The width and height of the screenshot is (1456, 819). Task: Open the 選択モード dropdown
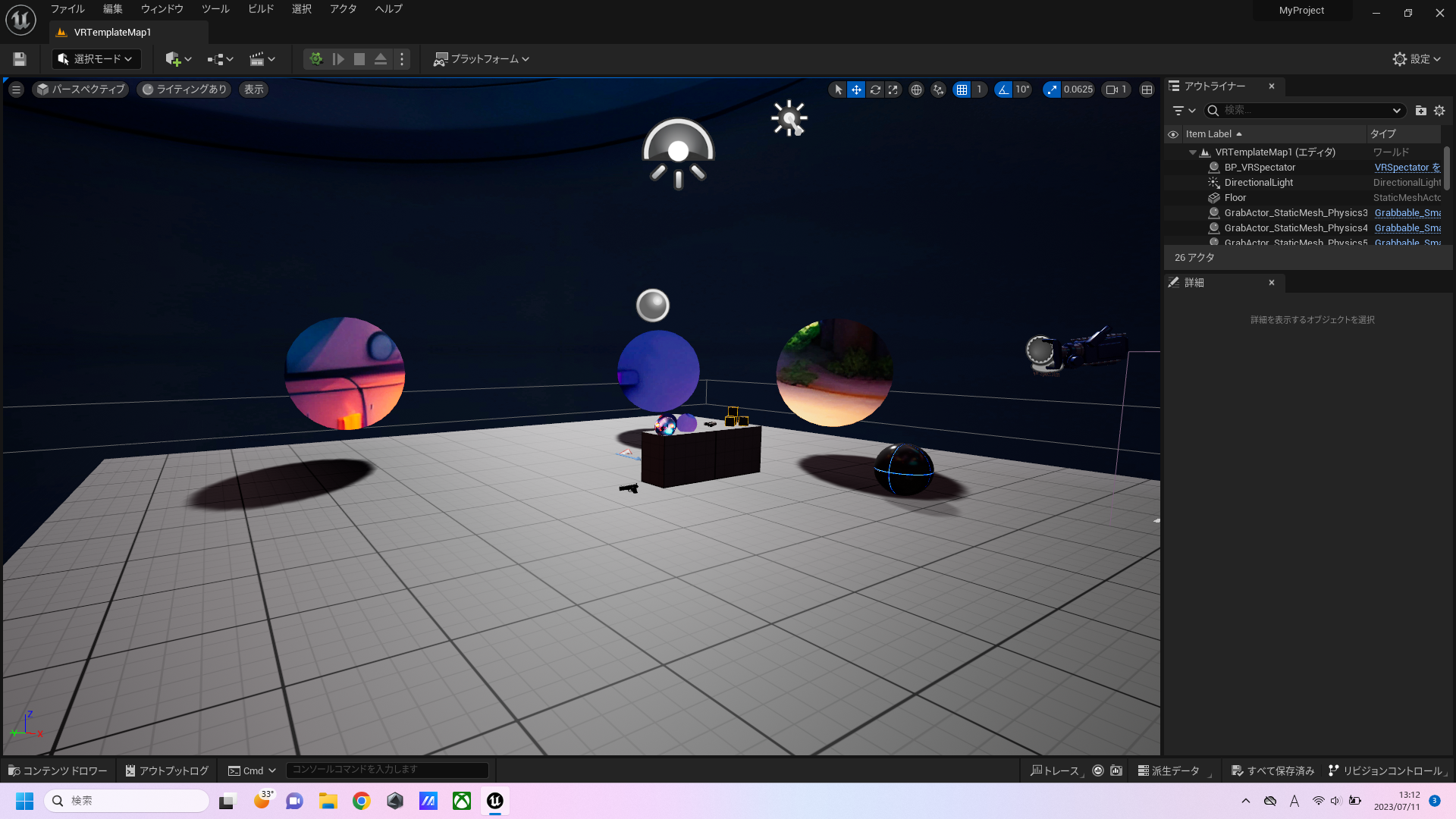click(96, 59)
